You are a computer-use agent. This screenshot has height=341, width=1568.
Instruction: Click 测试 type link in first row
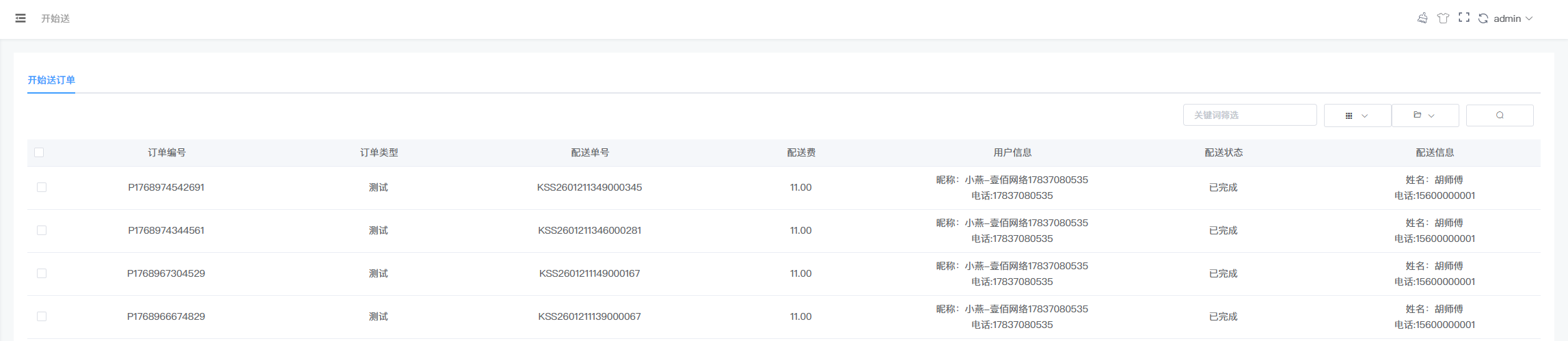(379, 187)
